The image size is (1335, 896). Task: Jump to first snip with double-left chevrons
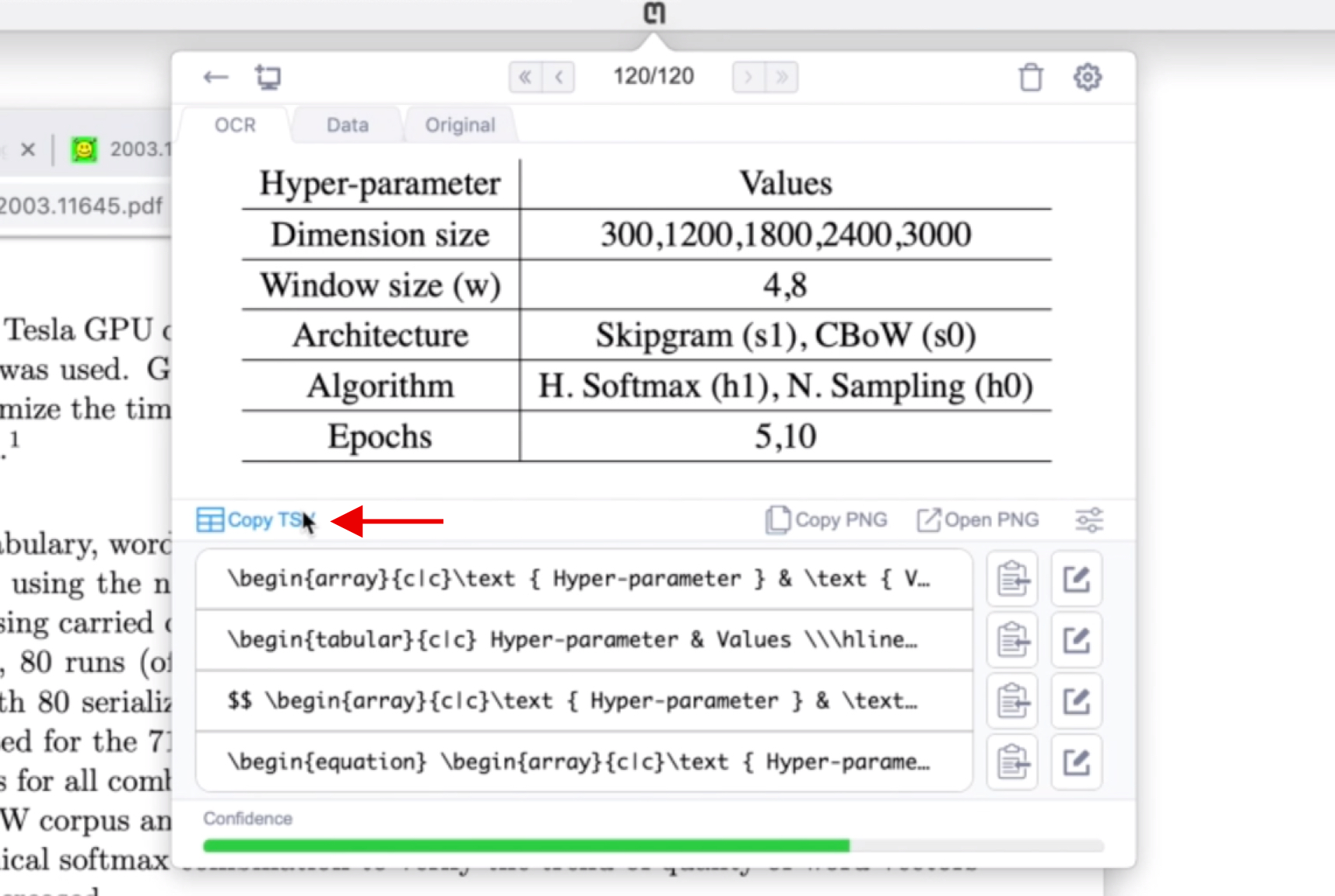[x=525, y=77]
